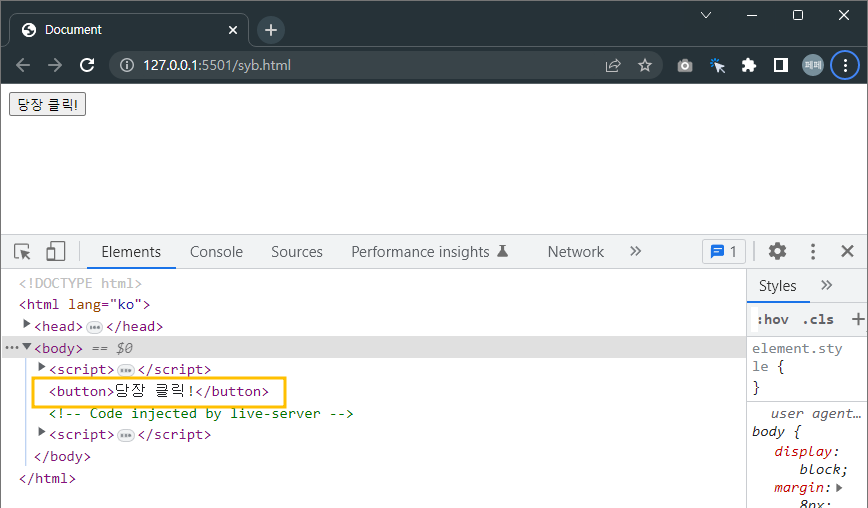Bookmark this tab with the star
This screenshot has width=868, height=508.
[x=644, y=65]
